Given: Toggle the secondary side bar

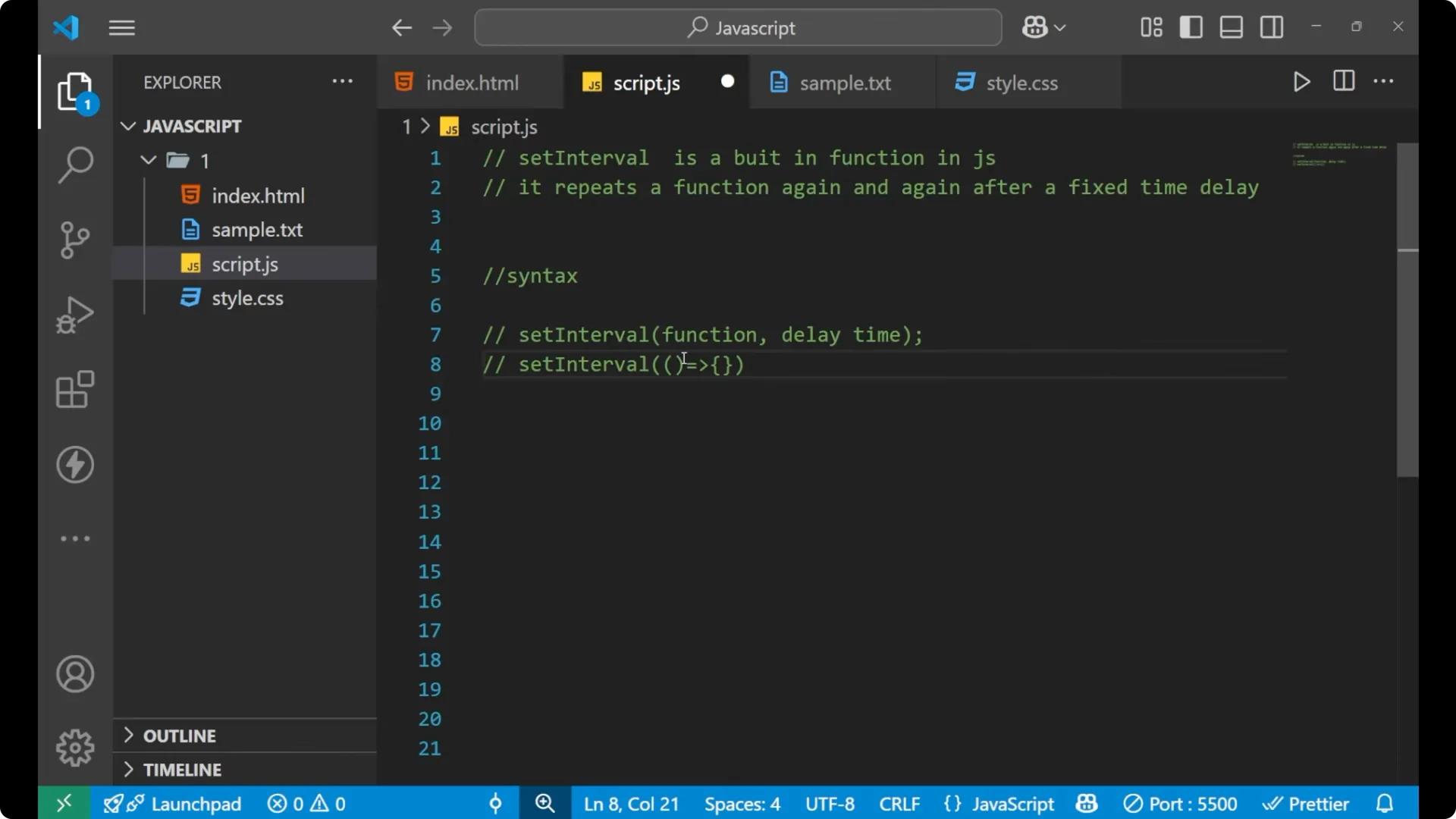Looking at the screenshot, I should [1271, 27].
